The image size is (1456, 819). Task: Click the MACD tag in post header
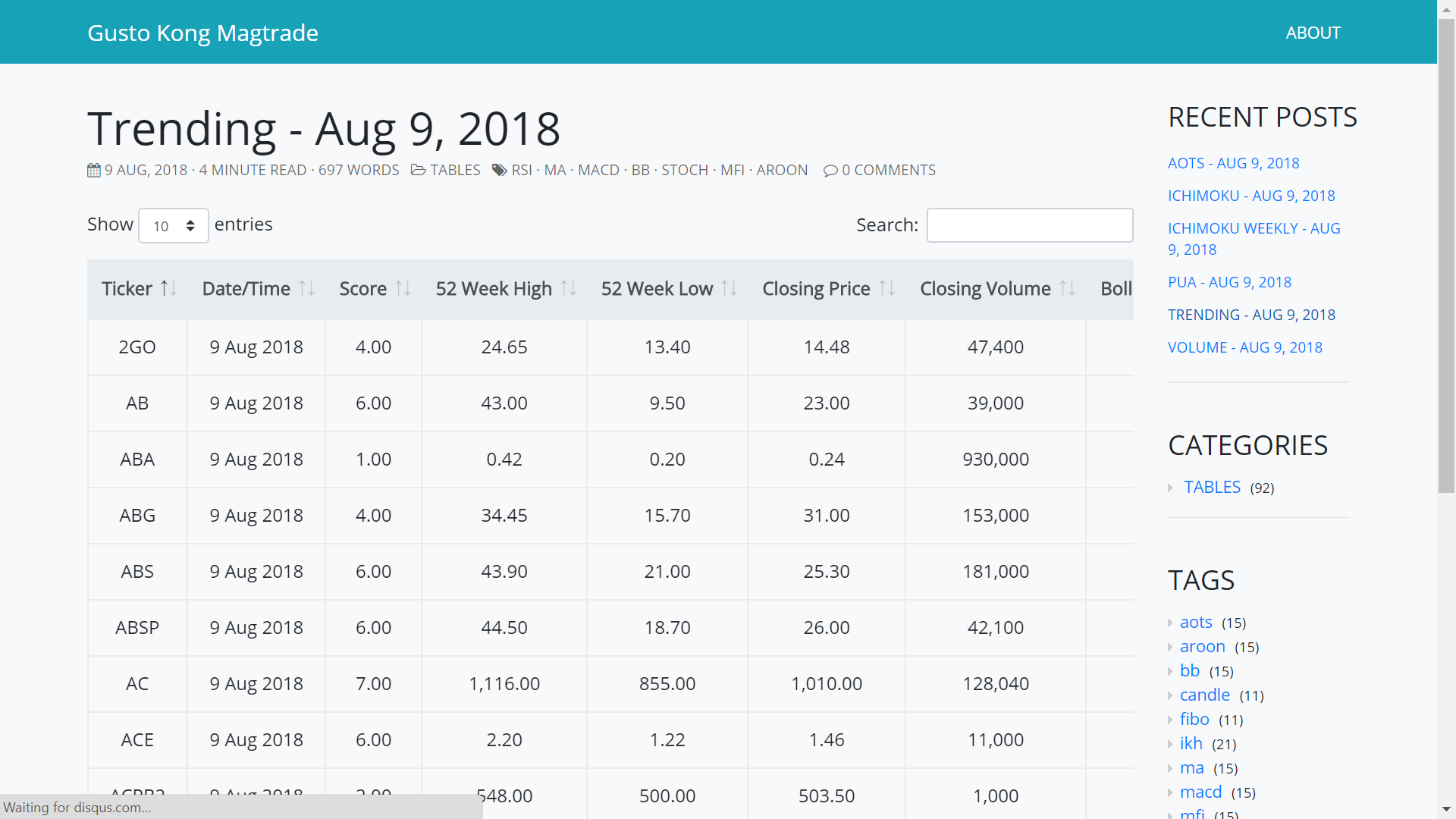pyautogui.click(x=598, y=171)
